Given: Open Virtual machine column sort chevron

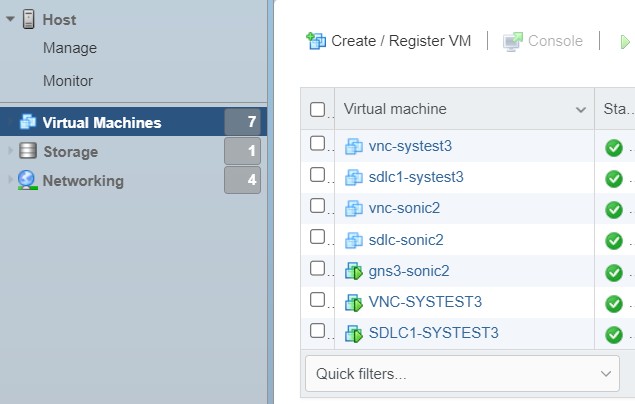Looking at the screenshot, I should click(x=581, y=109).
